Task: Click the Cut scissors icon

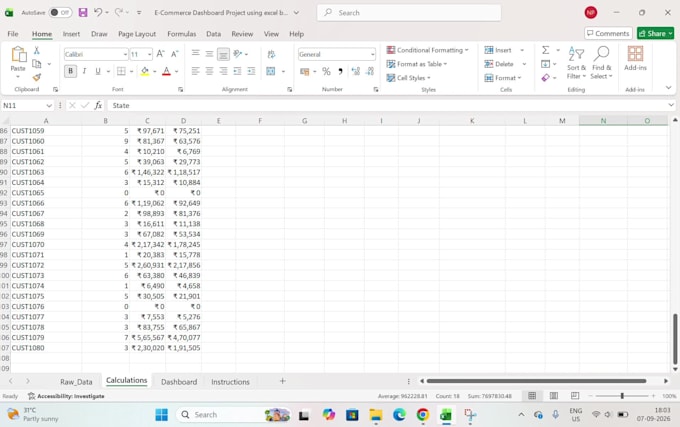Action: point(37,50)
